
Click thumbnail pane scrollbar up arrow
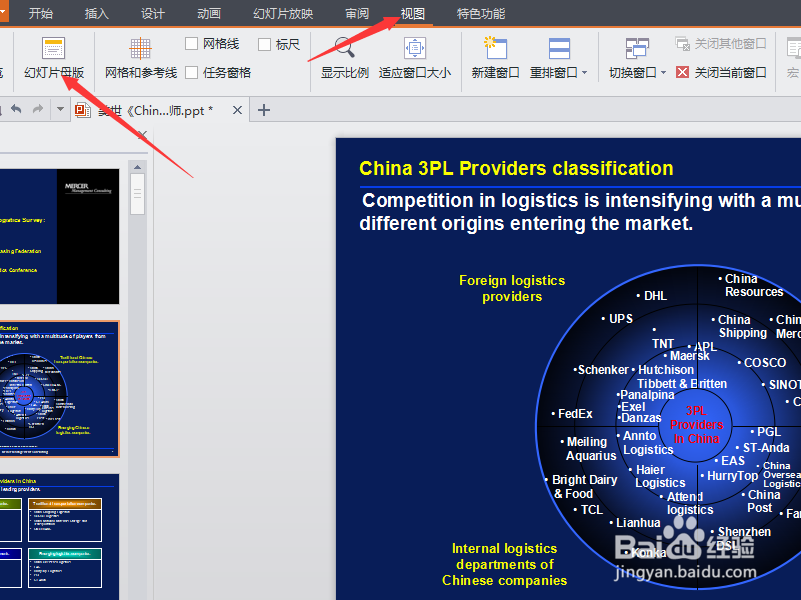tap(137, 167)
